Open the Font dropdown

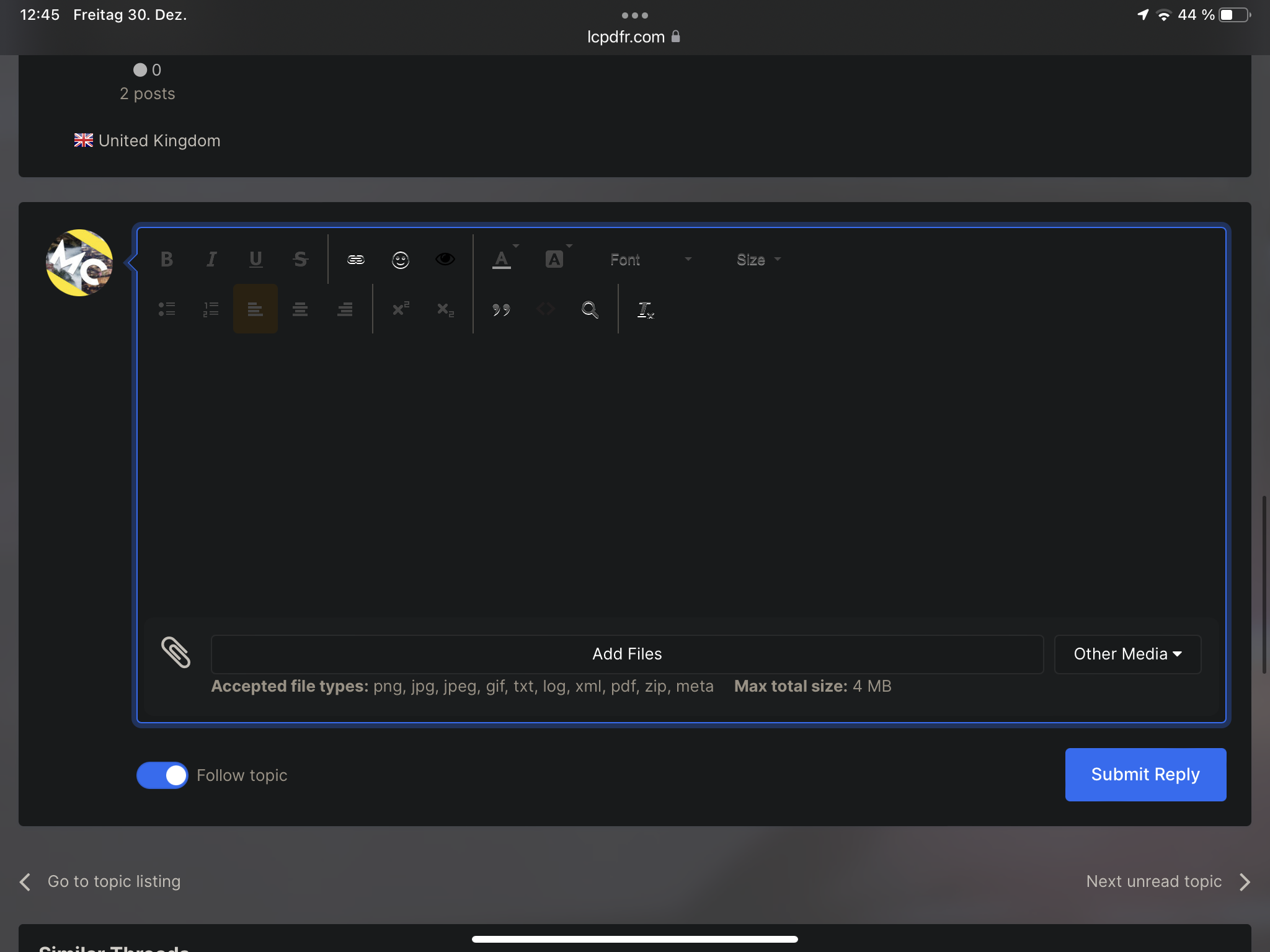pyautogui.click(x=649, y=260)
